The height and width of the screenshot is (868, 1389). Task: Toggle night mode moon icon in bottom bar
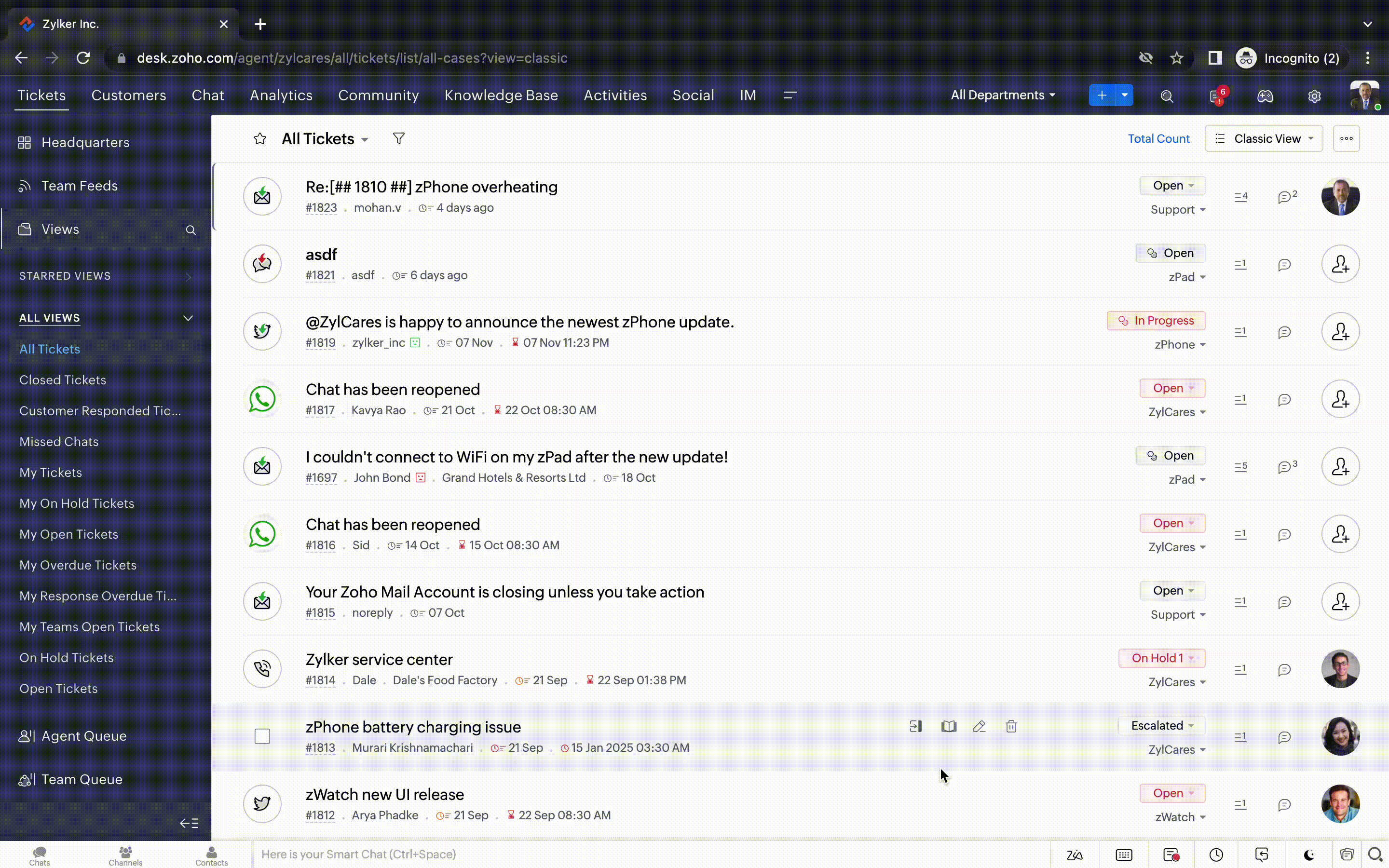[x=1308, y=855]
